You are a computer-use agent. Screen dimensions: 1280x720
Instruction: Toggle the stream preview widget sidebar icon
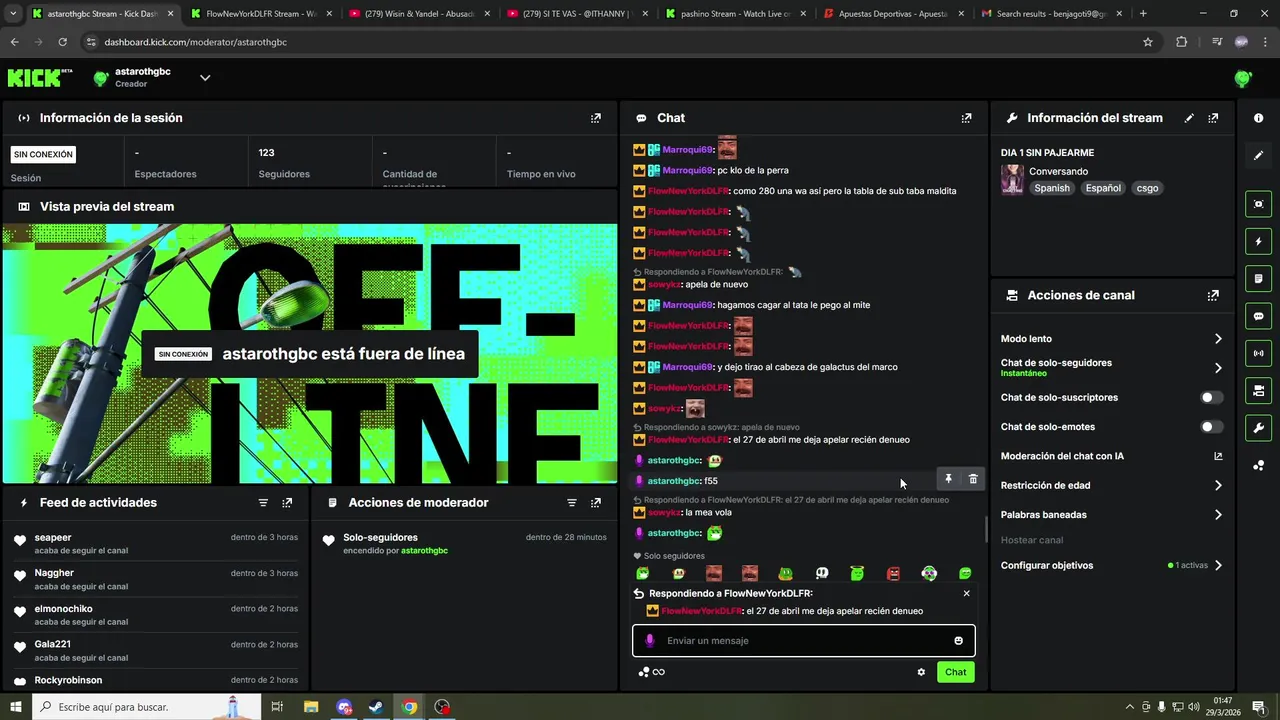[1258, 204]
